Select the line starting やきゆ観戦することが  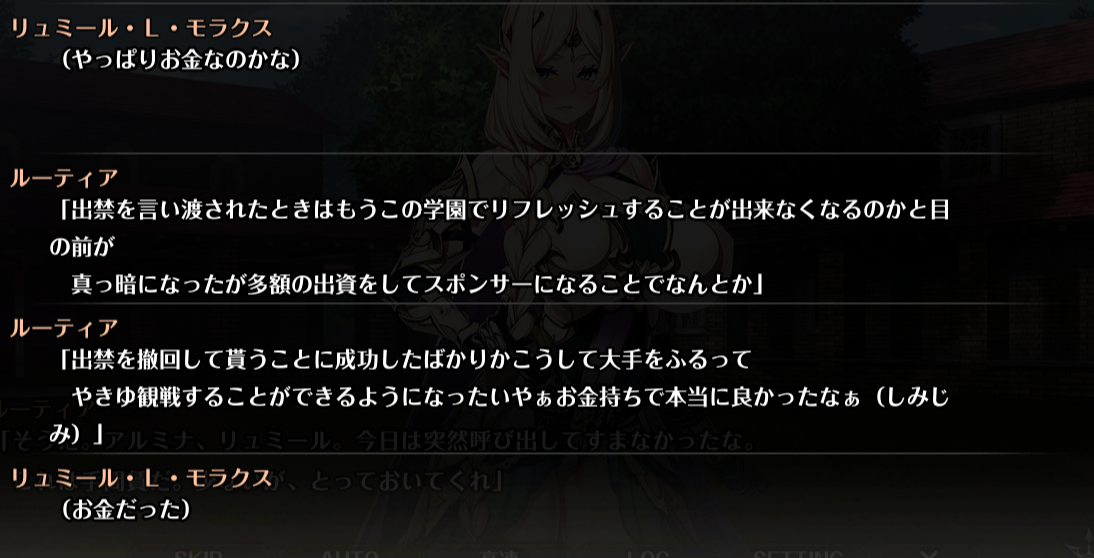(510, 398)
